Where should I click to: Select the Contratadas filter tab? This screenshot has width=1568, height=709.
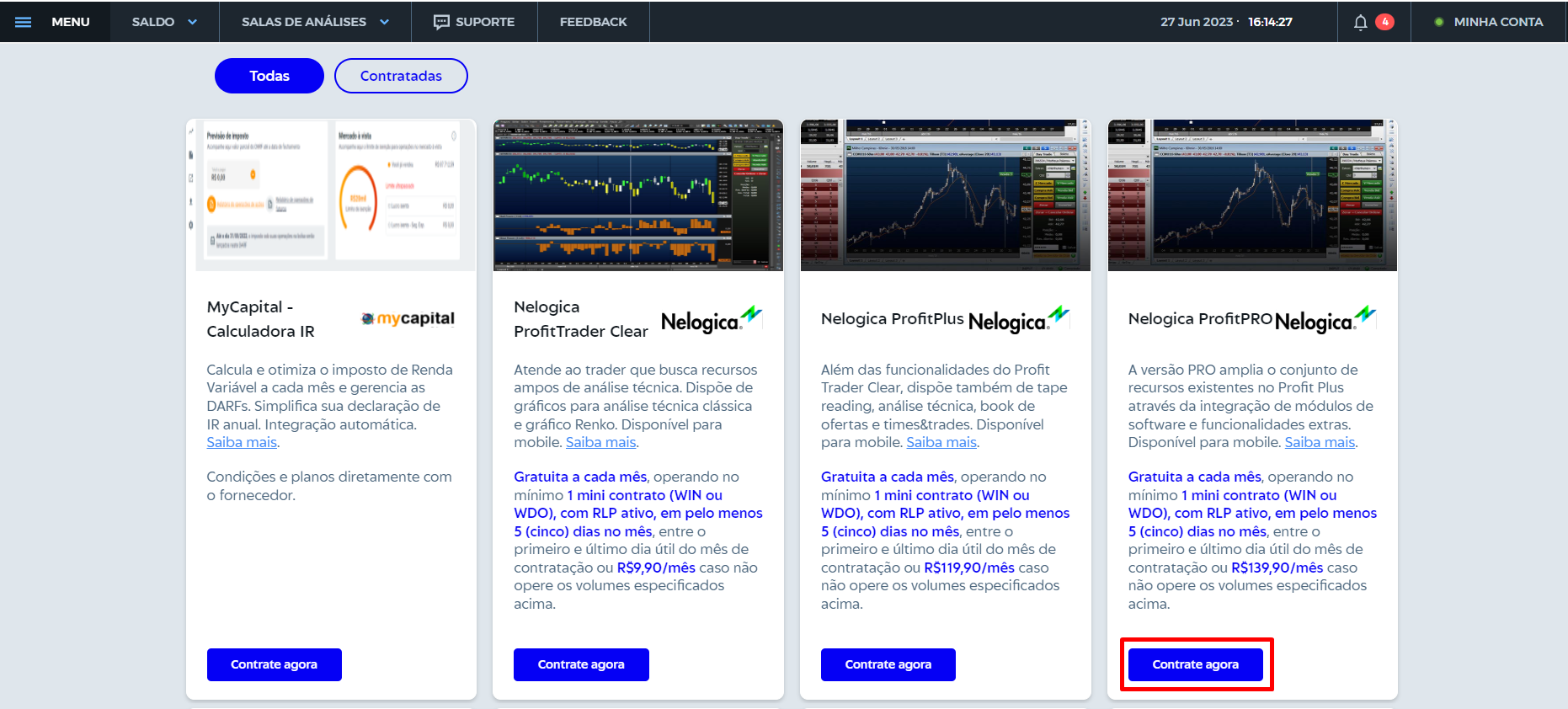tap(401, 76)
